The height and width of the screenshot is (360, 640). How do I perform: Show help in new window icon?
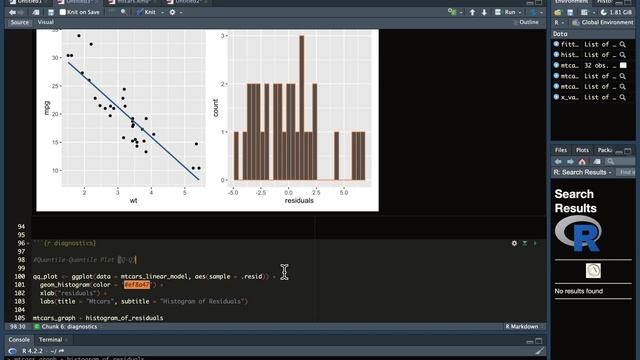coord(597,162)
